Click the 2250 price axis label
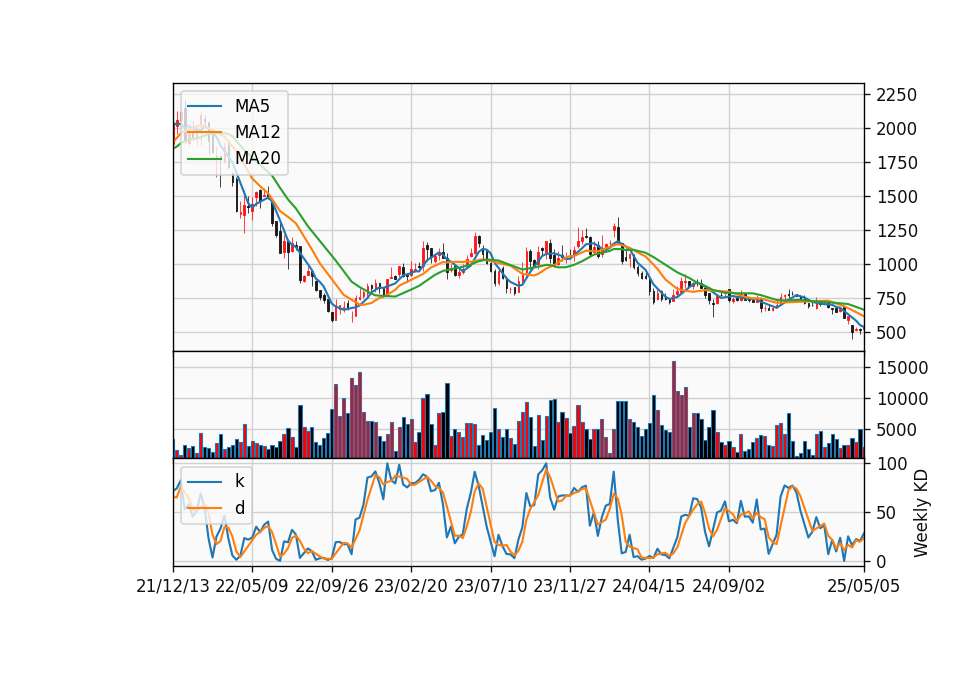 pos(897,95)
